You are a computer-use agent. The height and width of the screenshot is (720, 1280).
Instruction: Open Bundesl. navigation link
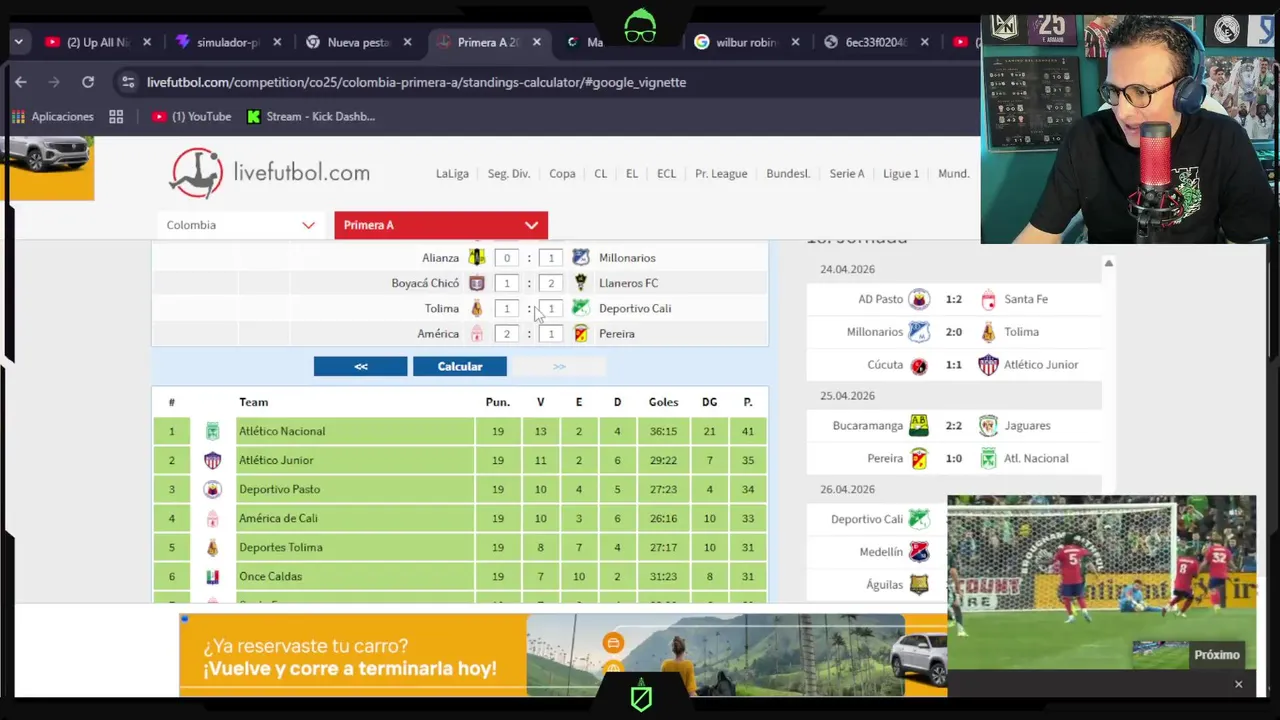(x=788, y=173)
